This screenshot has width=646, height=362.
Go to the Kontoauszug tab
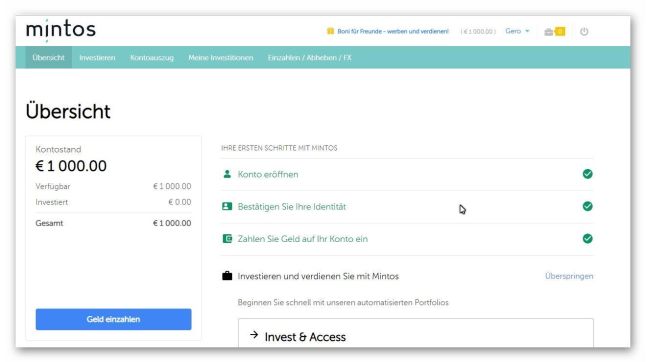[x=152, y=58]
